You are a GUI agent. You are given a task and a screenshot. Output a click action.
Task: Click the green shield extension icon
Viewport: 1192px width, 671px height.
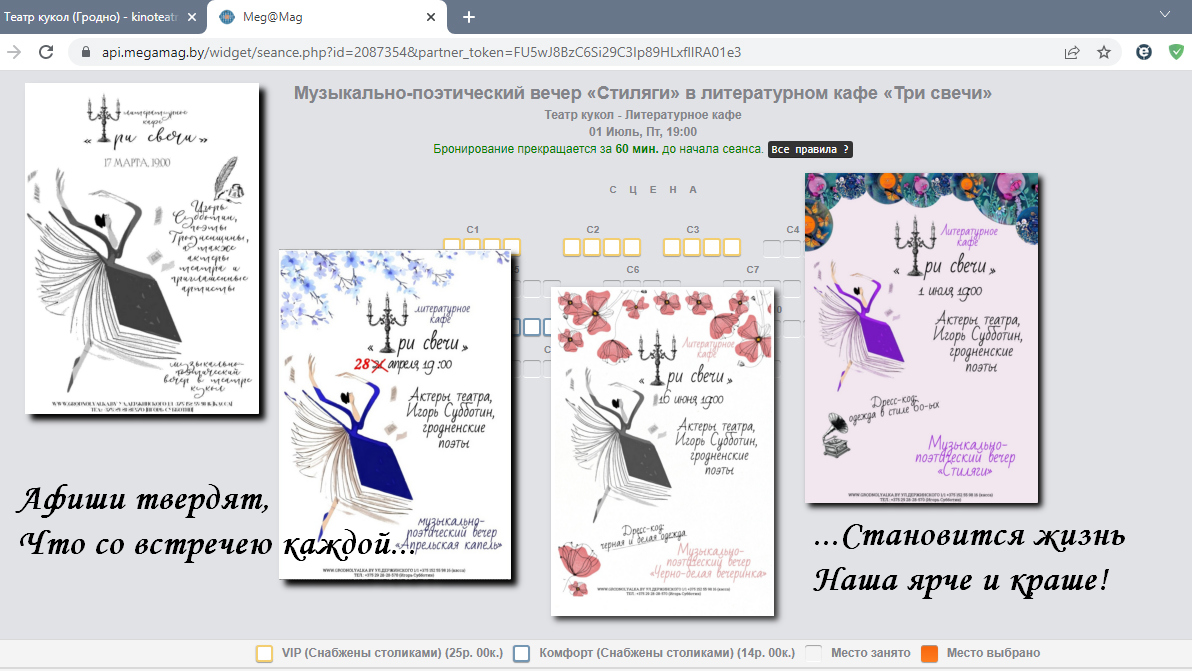click(1176, 52)
